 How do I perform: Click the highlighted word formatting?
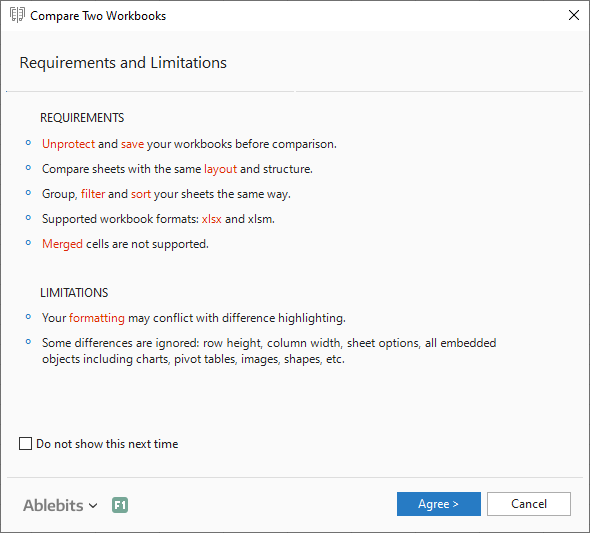pos(97,318)
